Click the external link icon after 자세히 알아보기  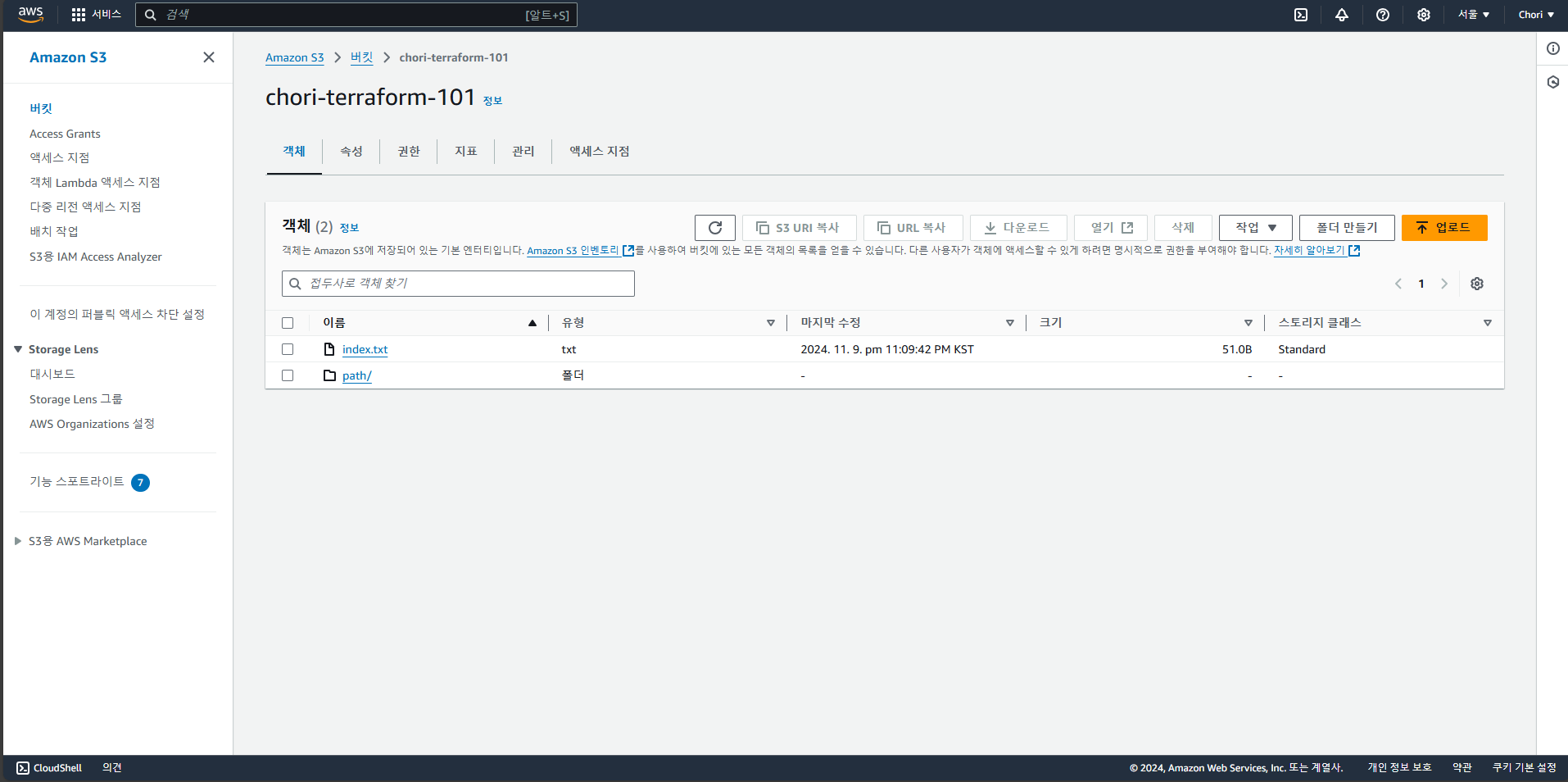click(1354, 251)
